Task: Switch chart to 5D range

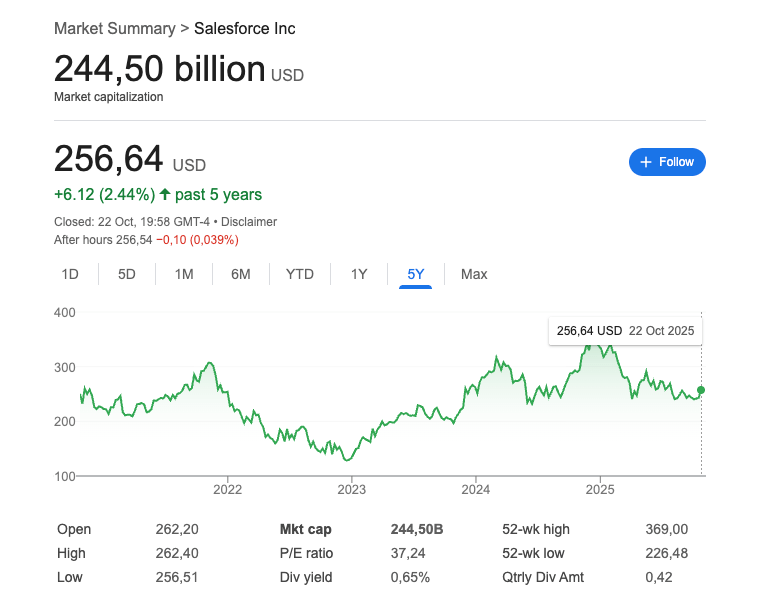Action: (x=127, y=274)
